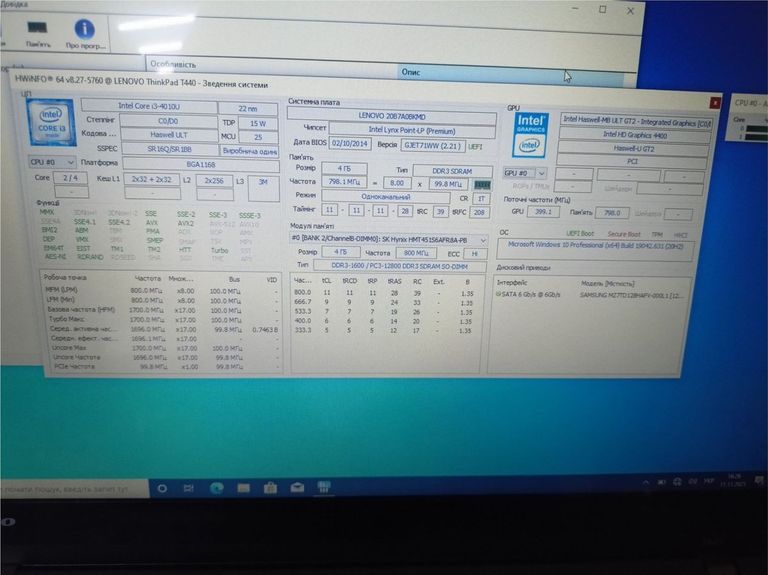
Task: Click the DDR3-1600 / PC3-12800 module type field
Action: [400, 266]
